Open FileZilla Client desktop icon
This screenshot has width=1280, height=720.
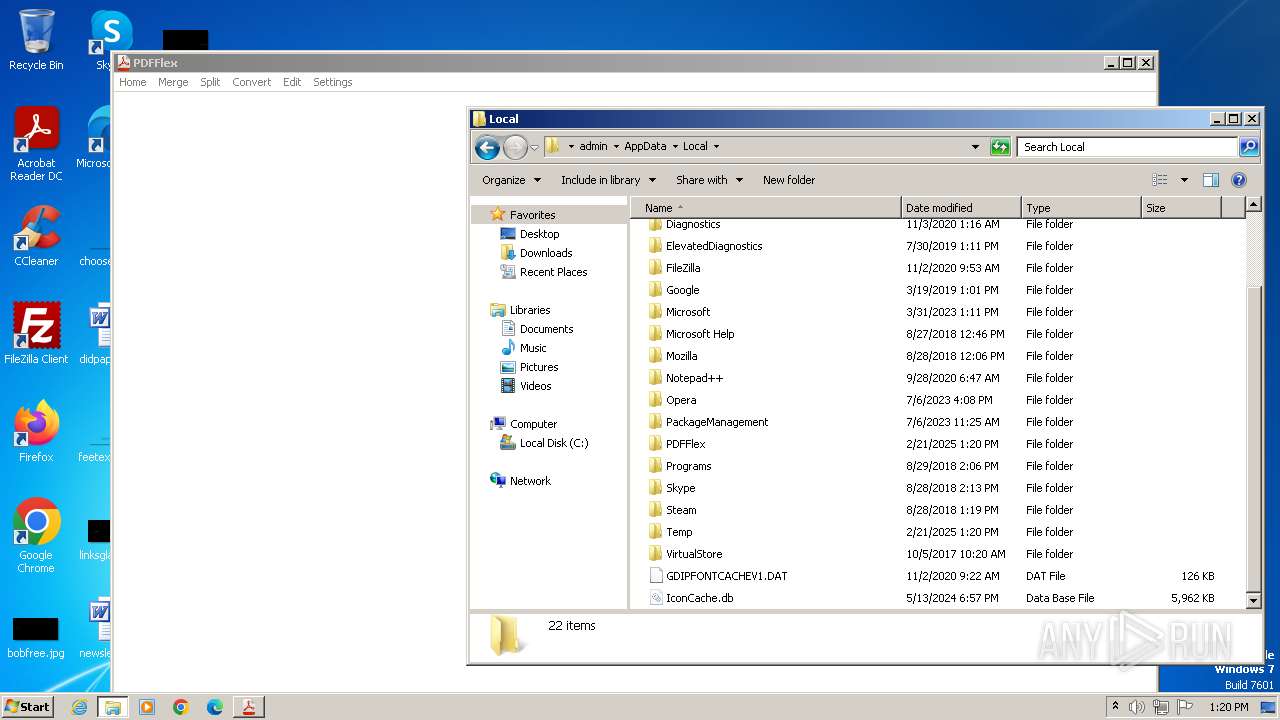36,333
